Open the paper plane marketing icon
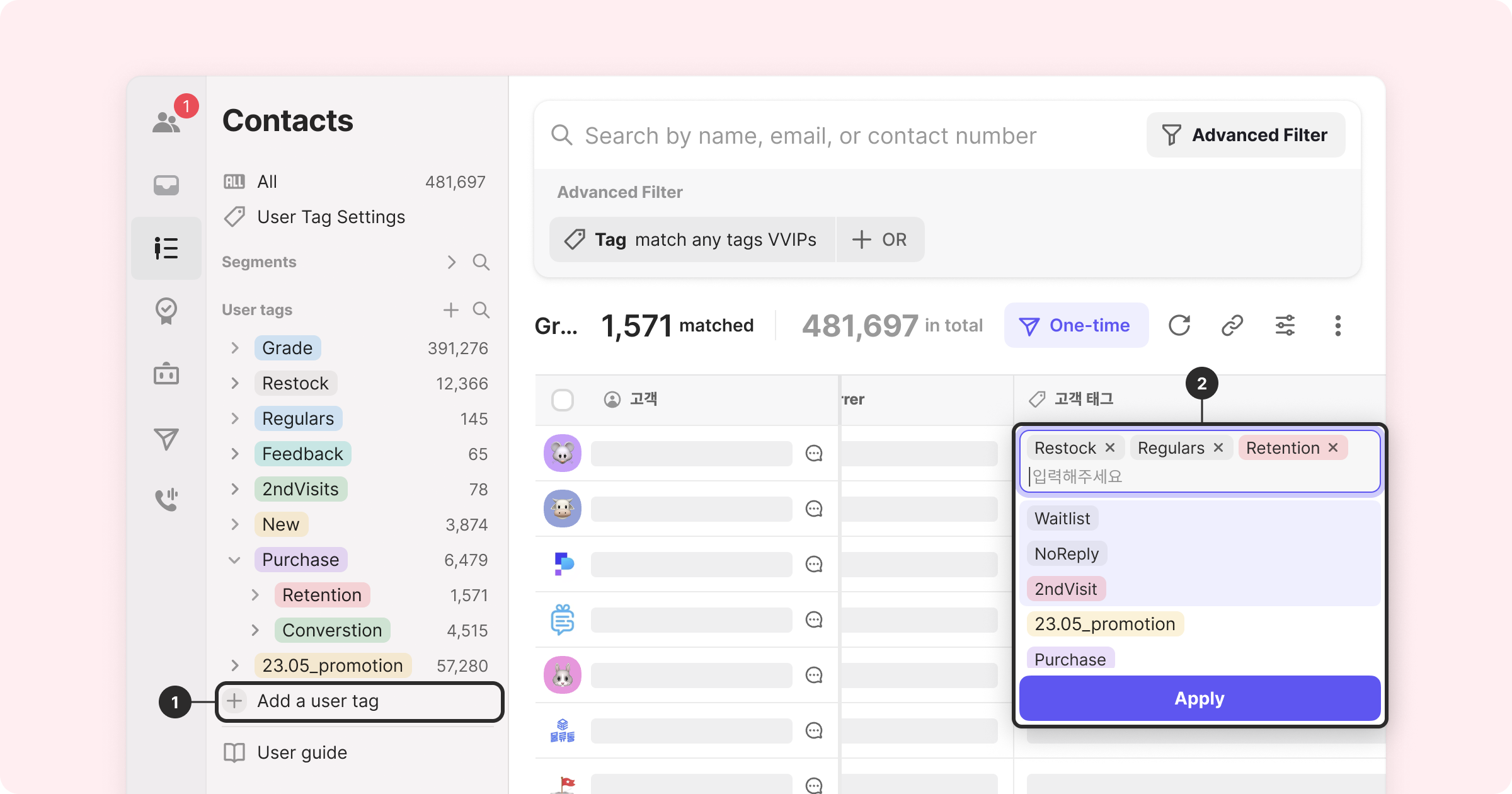1512x794 pixels. (x=166, y=439)
